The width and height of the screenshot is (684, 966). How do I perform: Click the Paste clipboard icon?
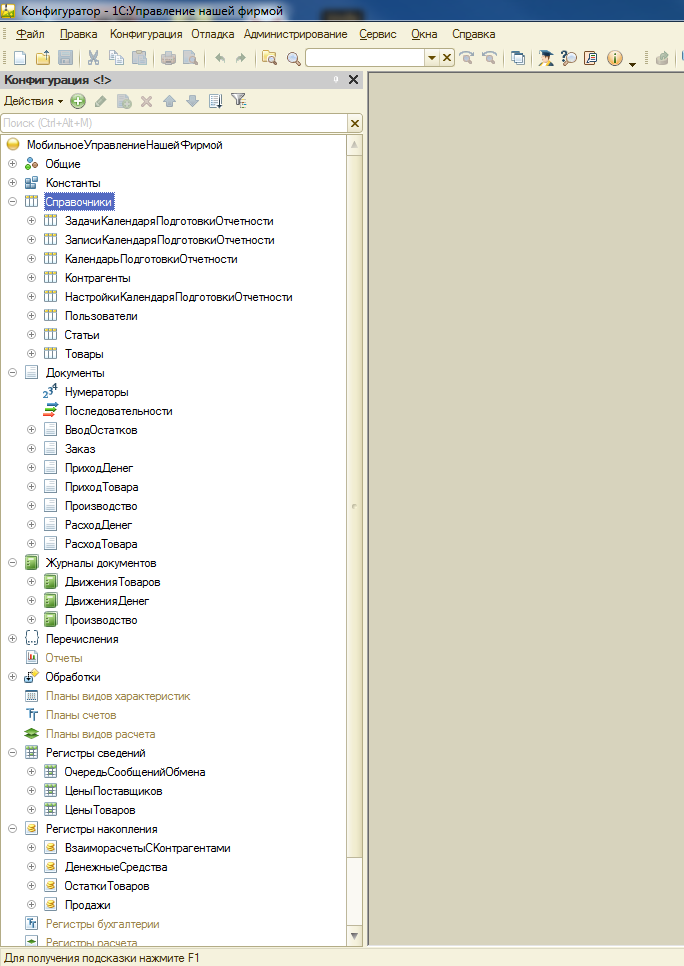139,58
